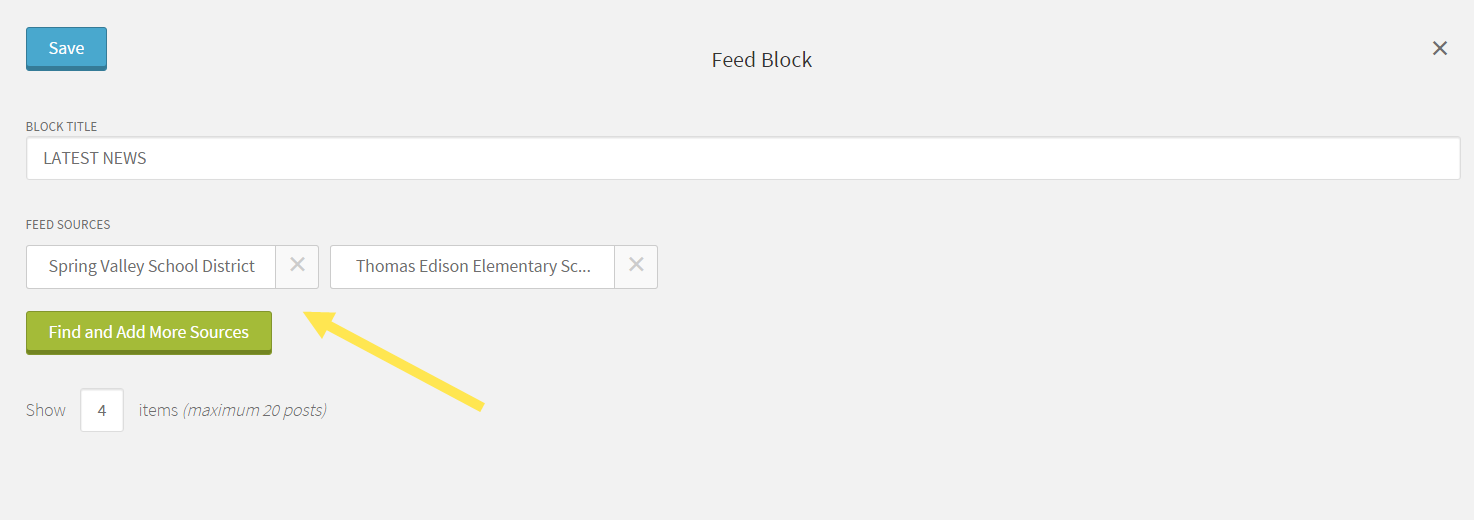Select the Spring Valley School District chip
The image size is (1474, 520).
tap(151, 267)
